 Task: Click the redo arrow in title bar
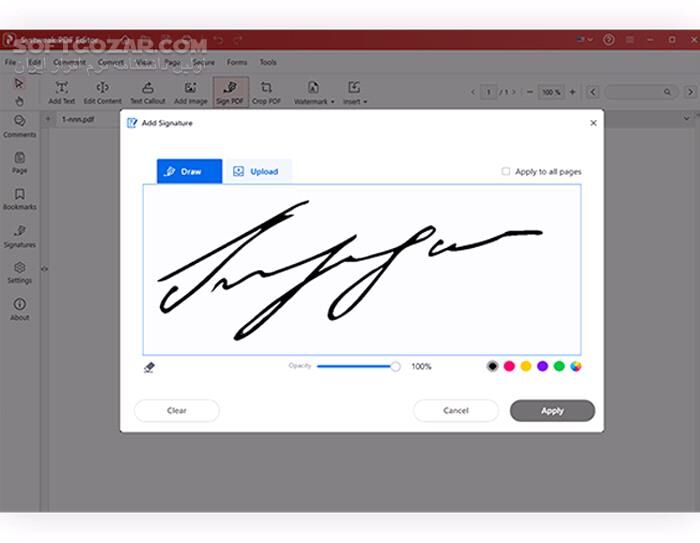click(238, 40)
